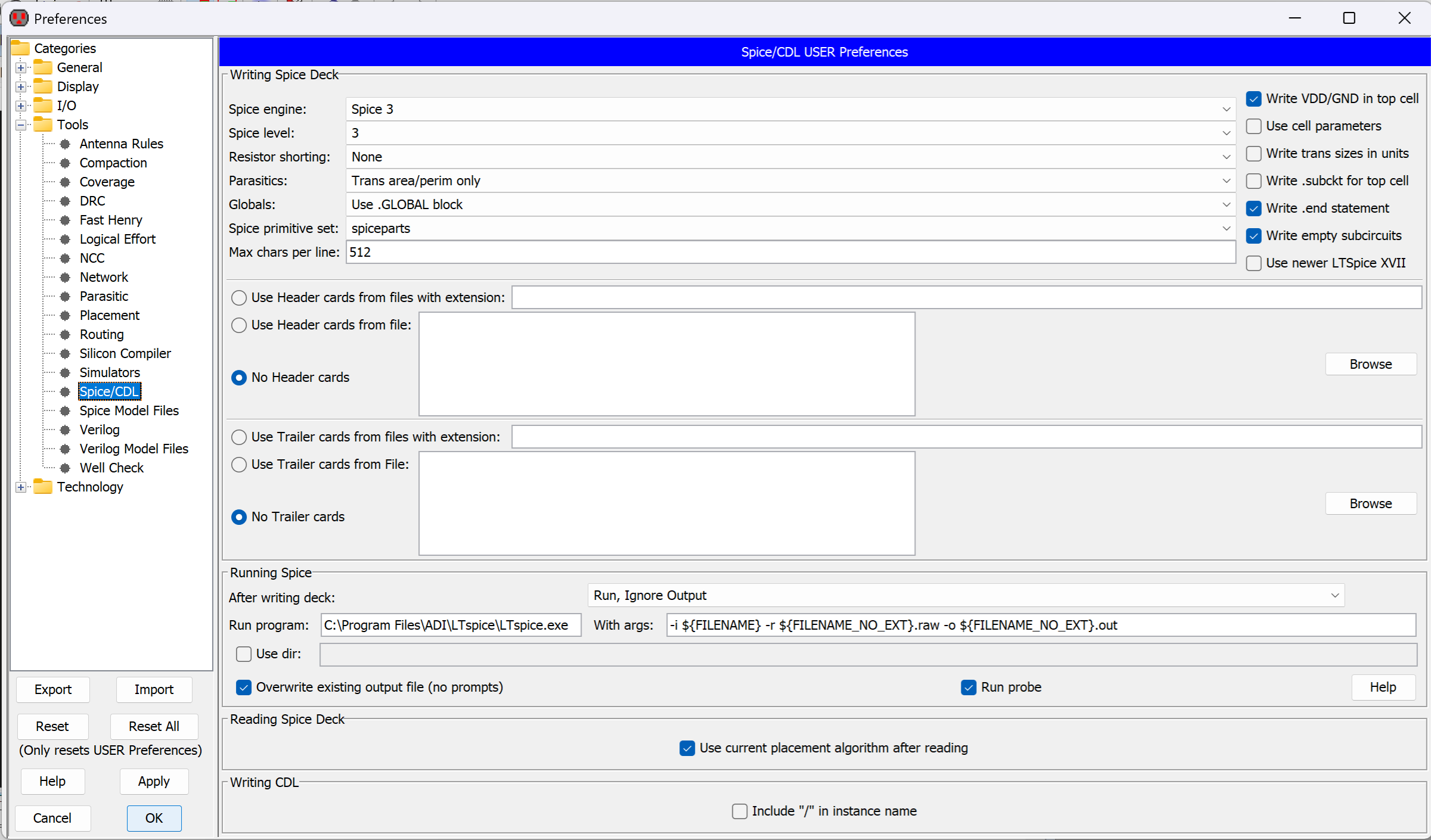Click the gear icon beside Compaction
The image size is (1431, 840).
pyautogui.click(x=66, y=163)
